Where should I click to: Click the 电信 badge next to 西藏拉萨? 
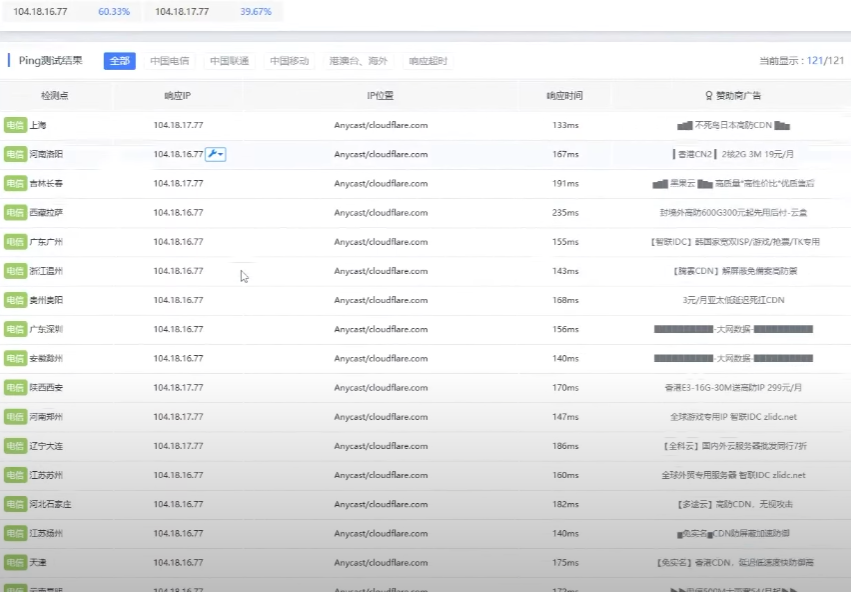tap(15, 212)
